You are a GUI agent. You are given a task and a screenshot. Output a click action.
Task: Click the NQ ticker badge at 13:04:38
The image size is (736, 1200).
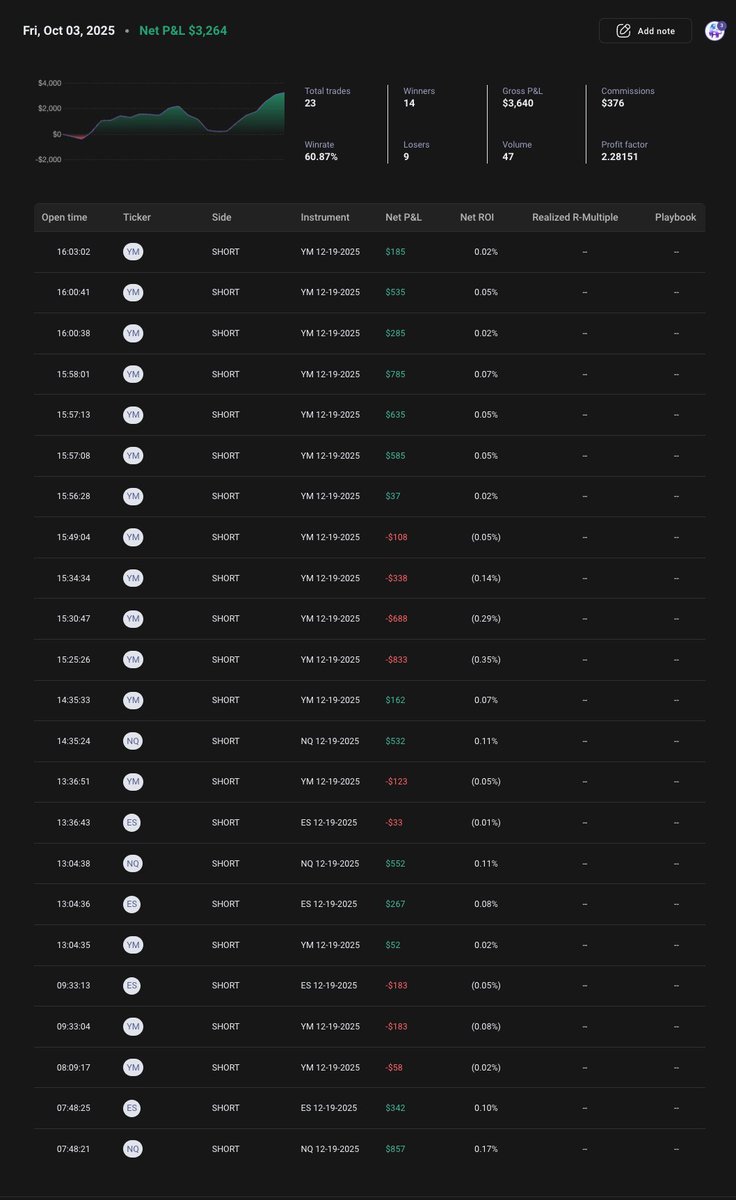pos(133,864)
